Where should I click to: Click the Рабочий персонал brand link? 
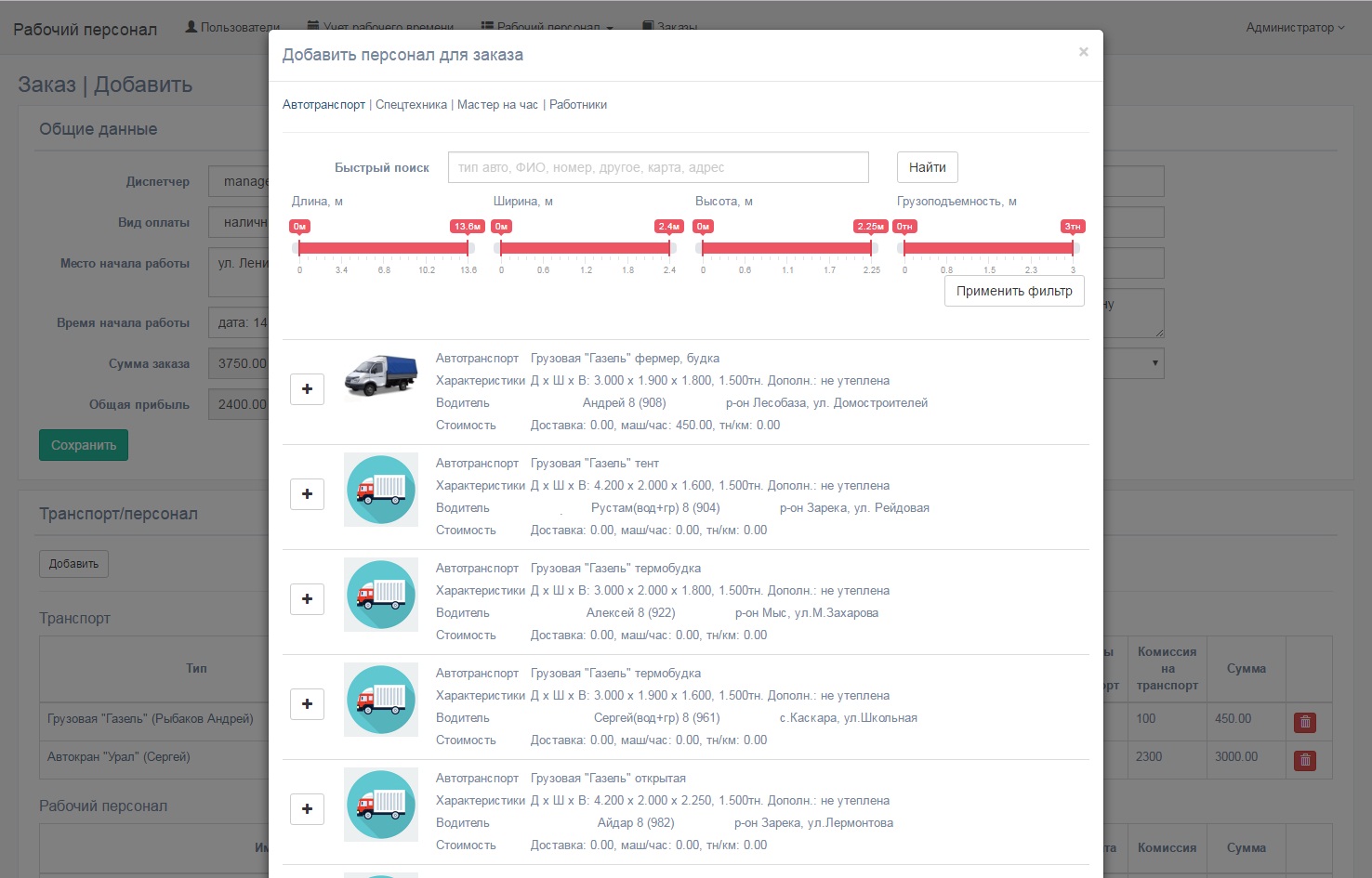(x=85, y=30)
